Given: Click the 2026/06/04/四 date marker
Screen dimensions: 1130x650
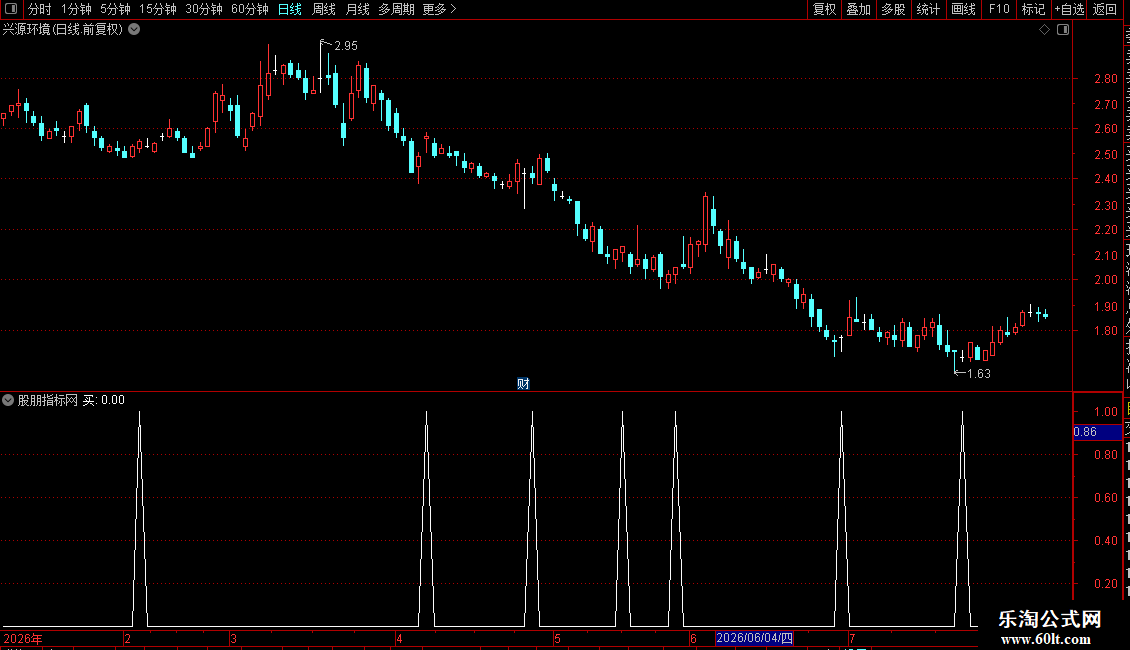Looking at the screenshot, I should (x=755, y=638).
